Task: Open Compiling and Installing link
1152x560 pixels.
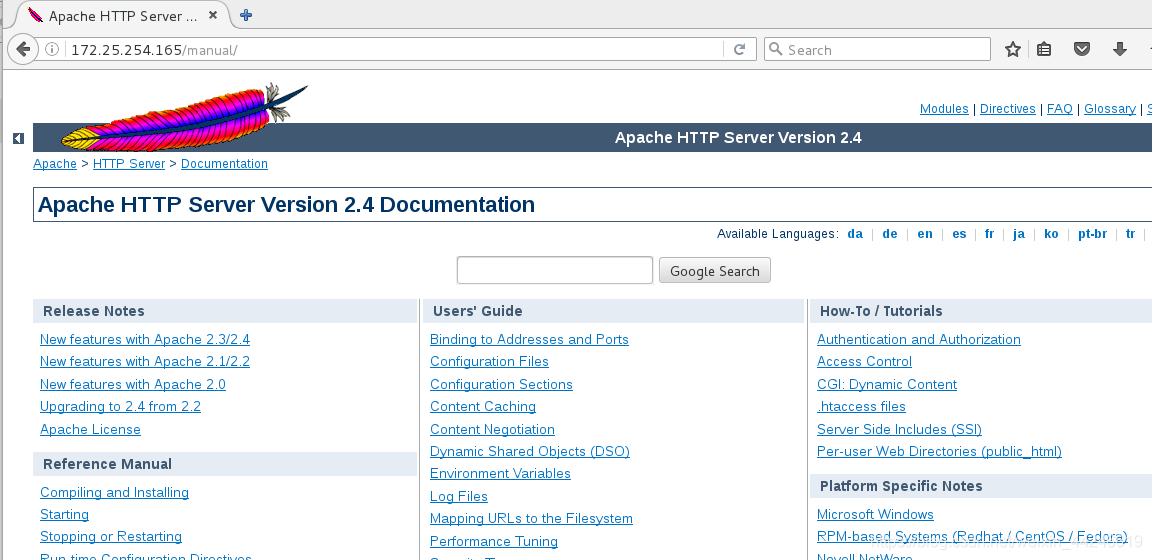Action: [115, 492]
